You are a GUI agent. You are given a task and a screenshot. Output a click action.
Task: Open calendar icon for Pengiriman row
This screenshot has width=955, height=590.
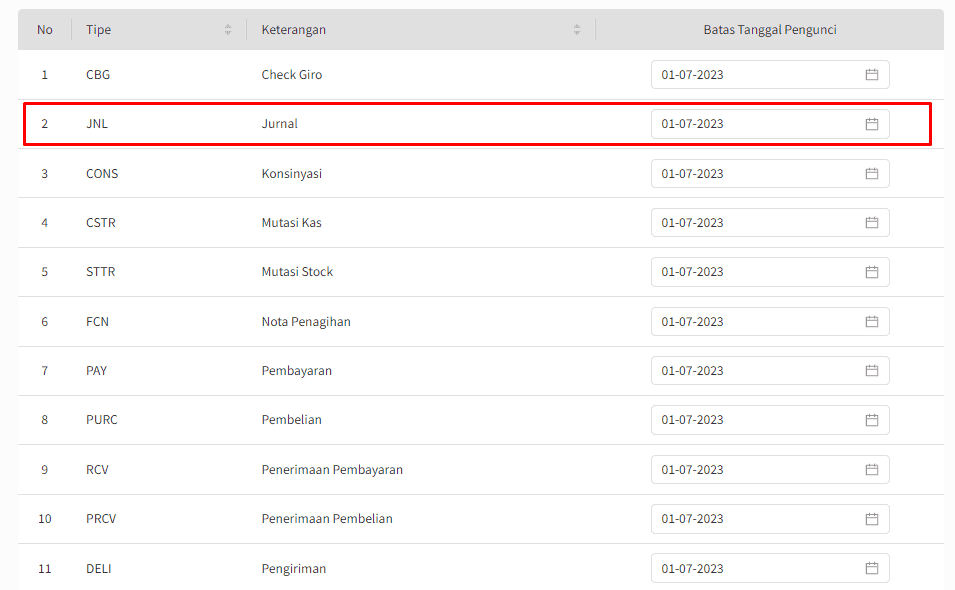pyautogui.click(x=871, y=568)
